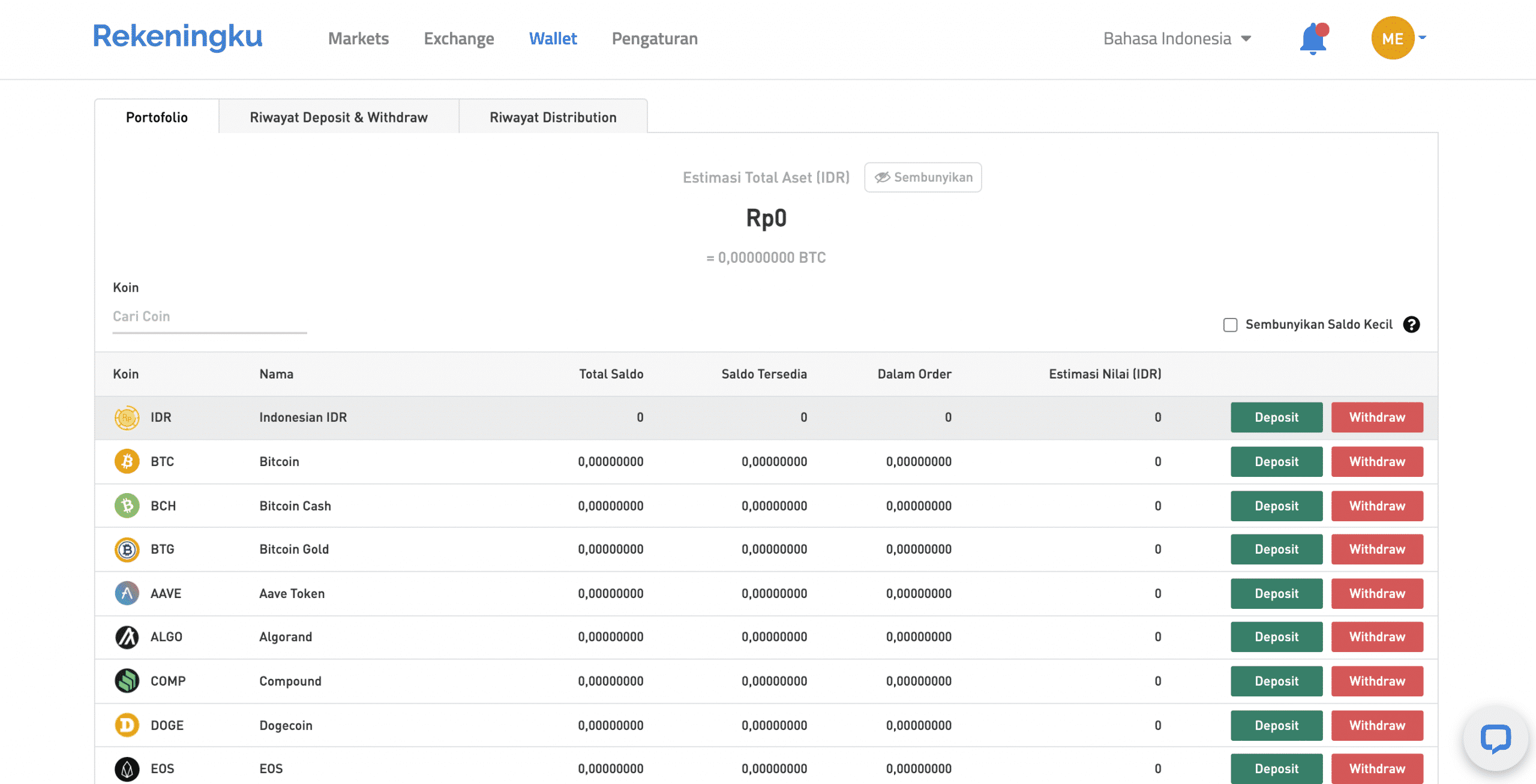This screenshot has width=1536, height=784.
Task: Click the Dogecoin DOGE coin icon
Action: pyautogui.click(x=127, y=724)
